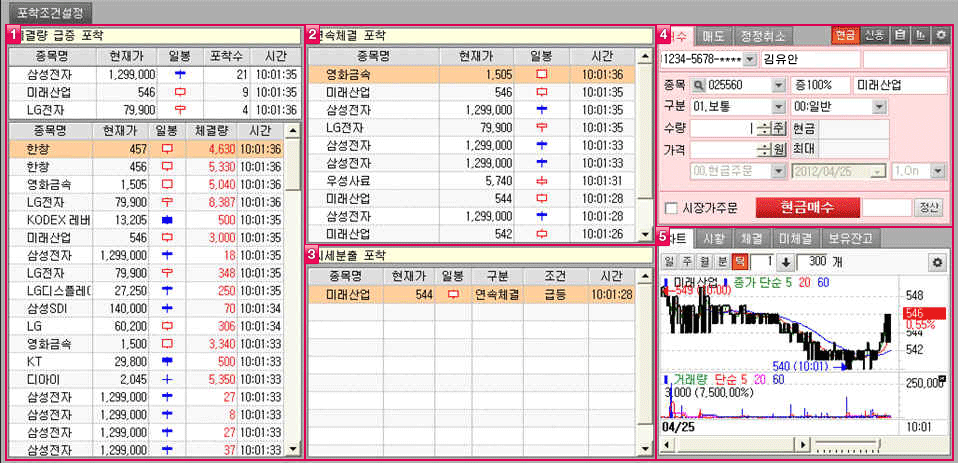
Task: Switch to the 매도 tab
Action: 713,35
